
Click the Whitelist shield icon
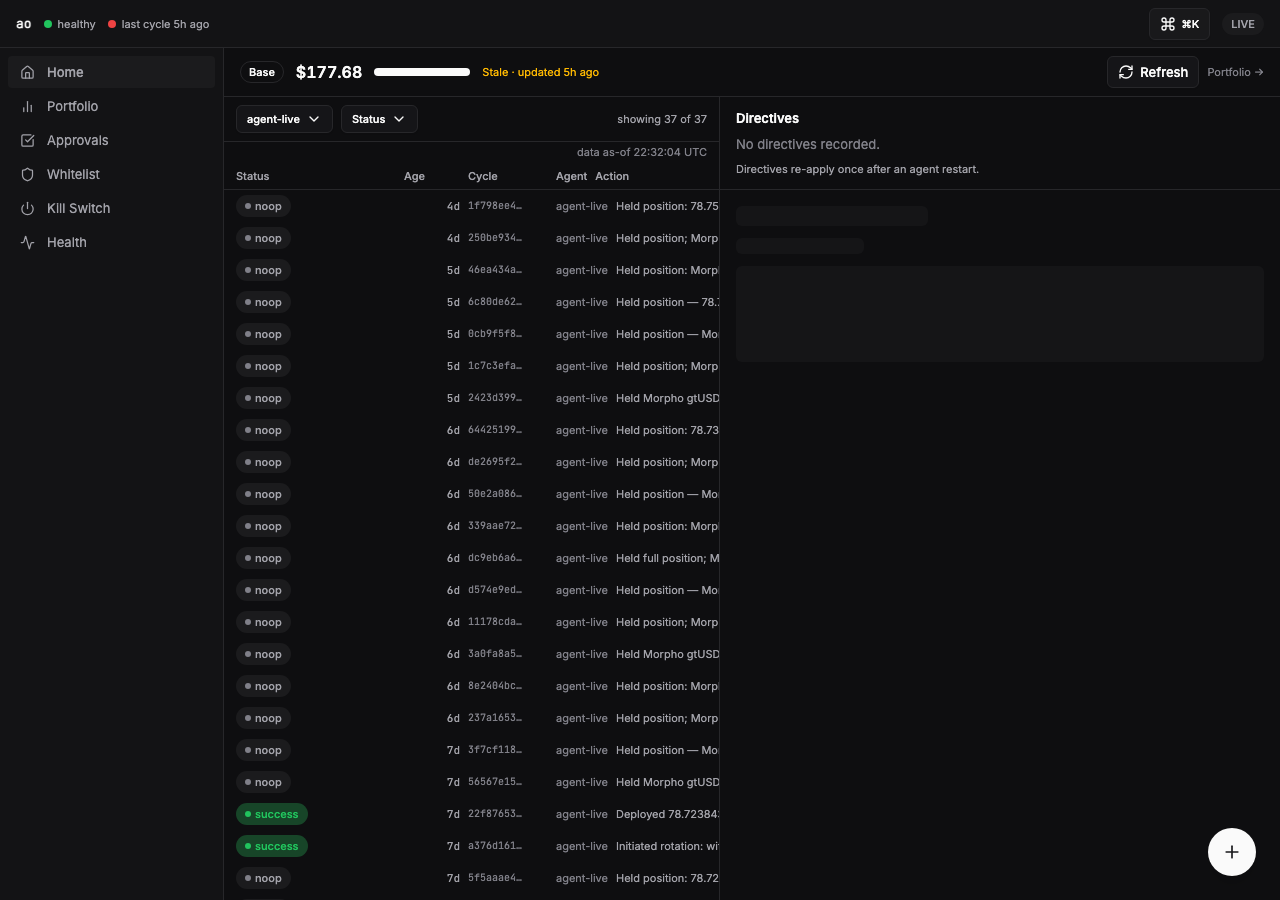tap(27, 174)
